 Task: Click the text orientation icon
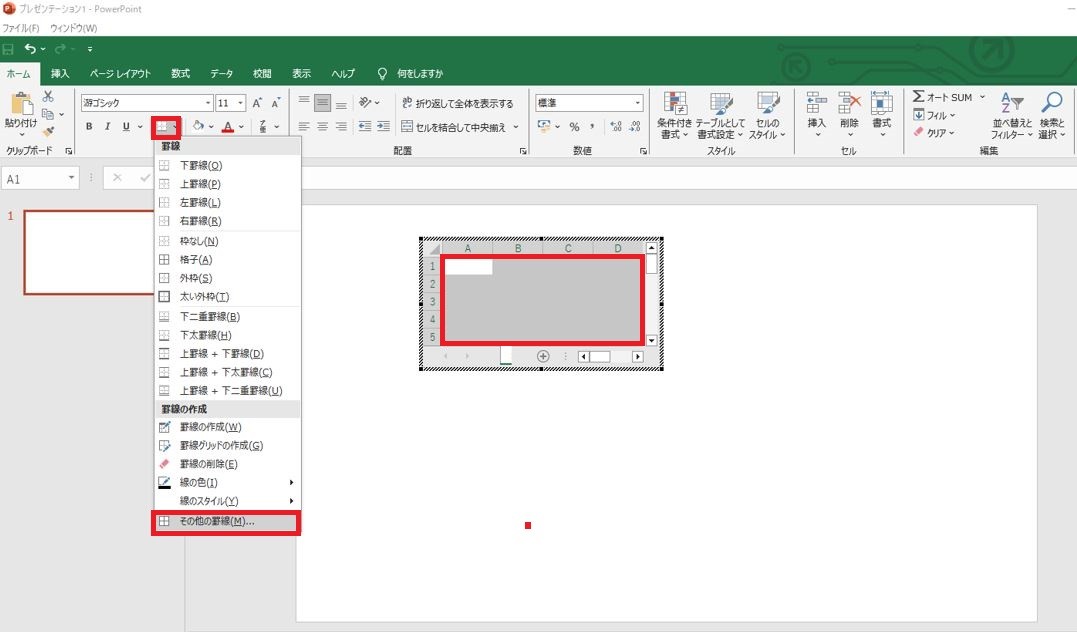pyautogui.click(x=365, y=103)
